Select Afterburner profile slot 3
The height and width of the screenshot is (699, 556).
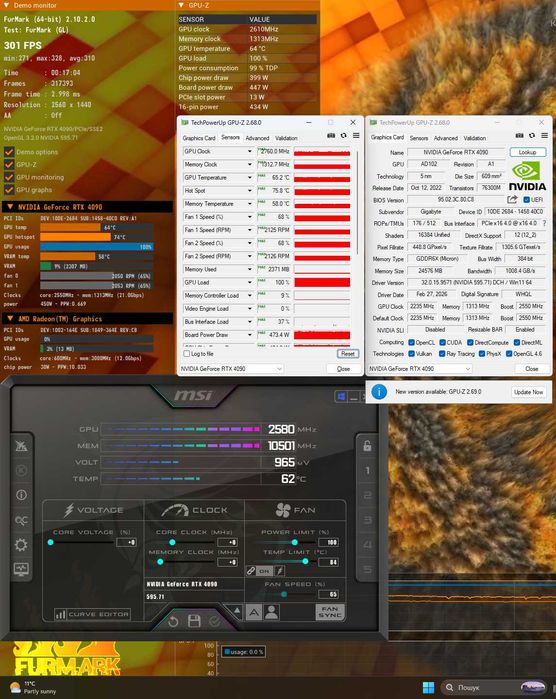[367, 520]
